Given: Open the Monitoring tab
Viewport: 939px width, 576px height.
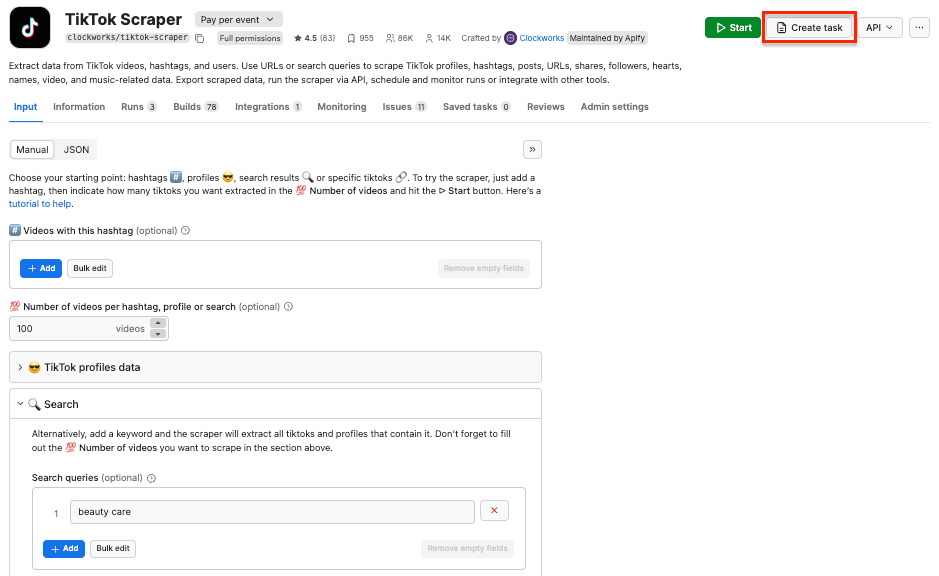Looking at the screenshot, I should coord(341,106).
